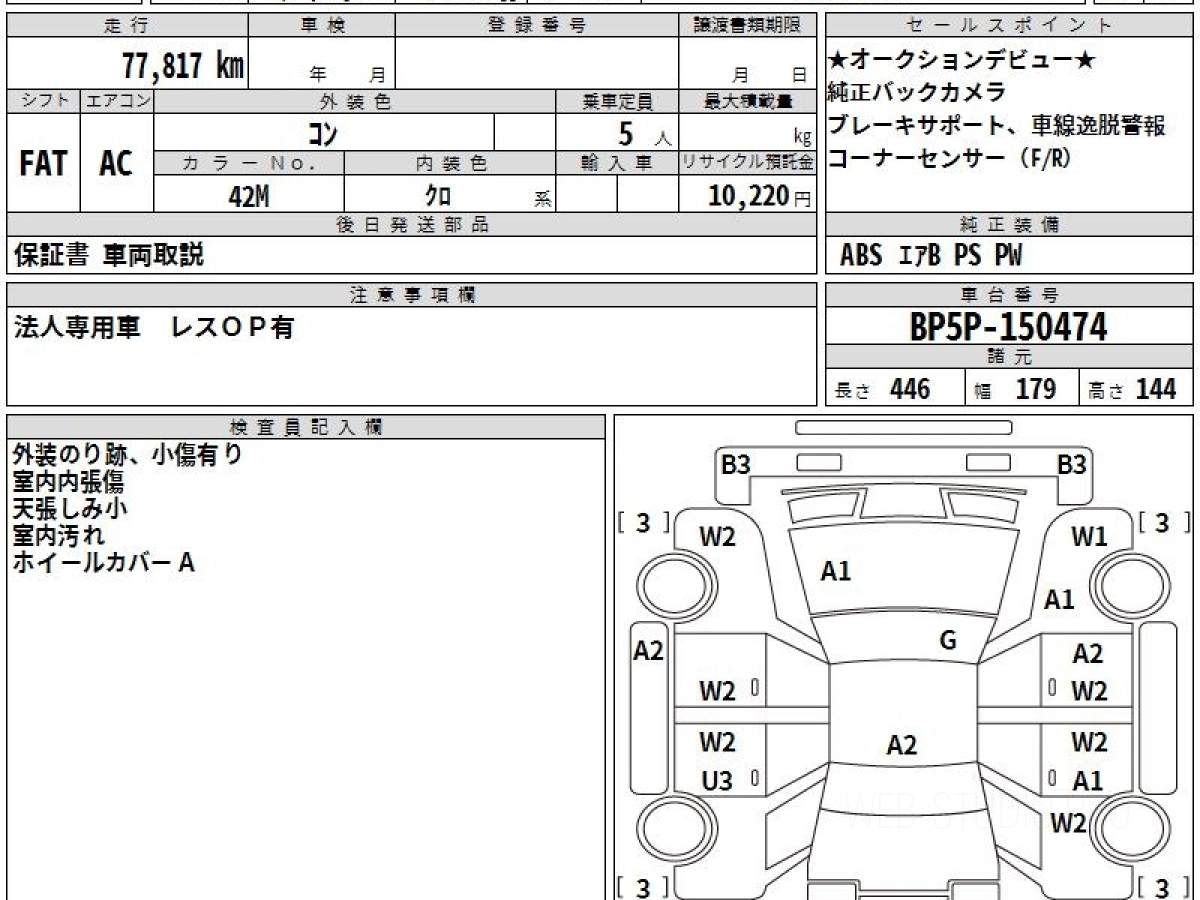Select the length value 長さ 446

(883, 389)
